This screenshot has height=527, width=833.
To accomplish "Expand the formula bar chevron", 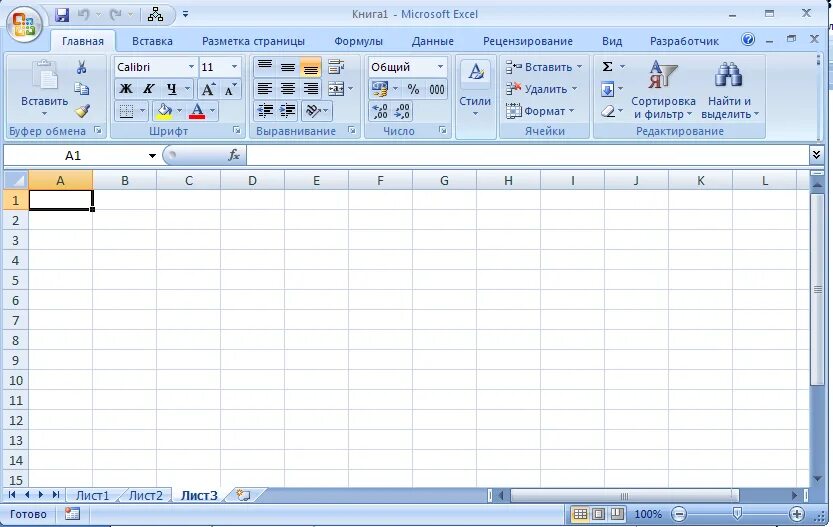I will tap(817, 155).
